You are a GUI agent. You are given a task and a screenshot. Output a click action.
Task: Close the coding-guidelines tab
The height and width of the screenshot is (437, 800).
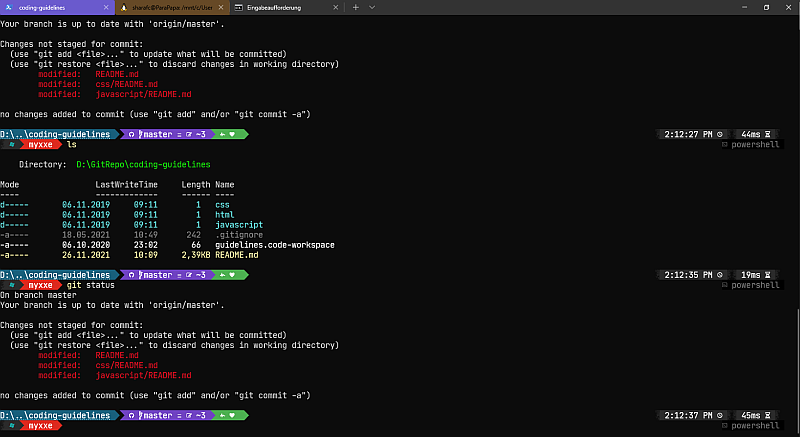coord(106,8)
